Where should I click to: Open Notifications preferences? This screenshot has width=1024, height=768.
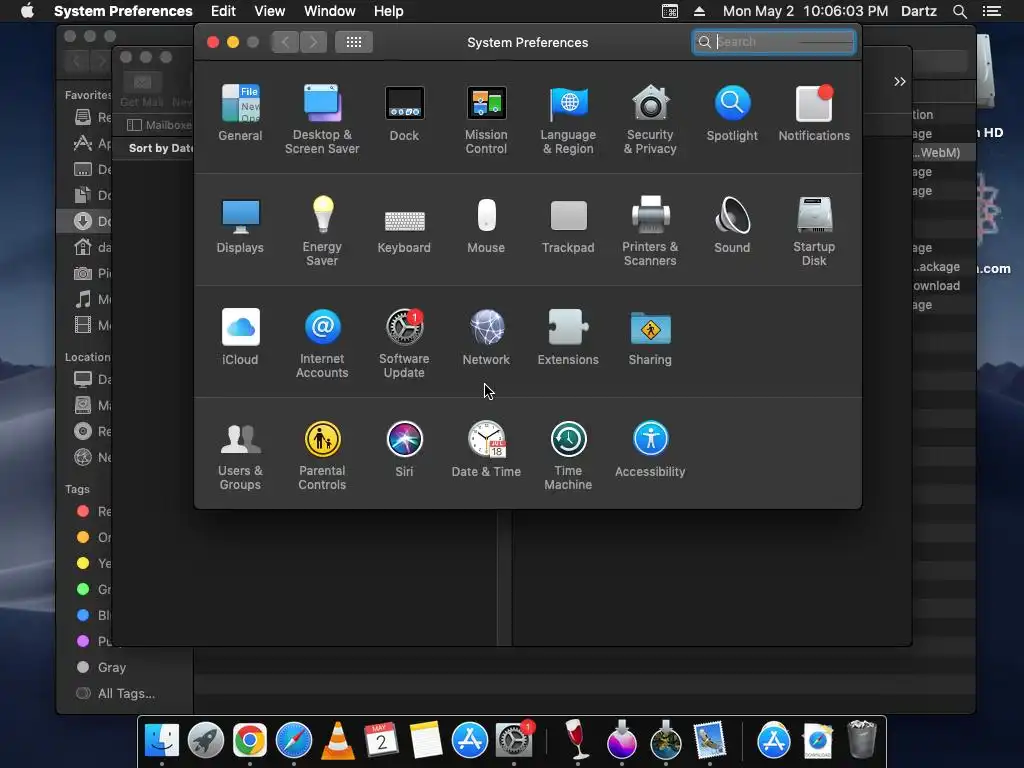coord(814,113)
